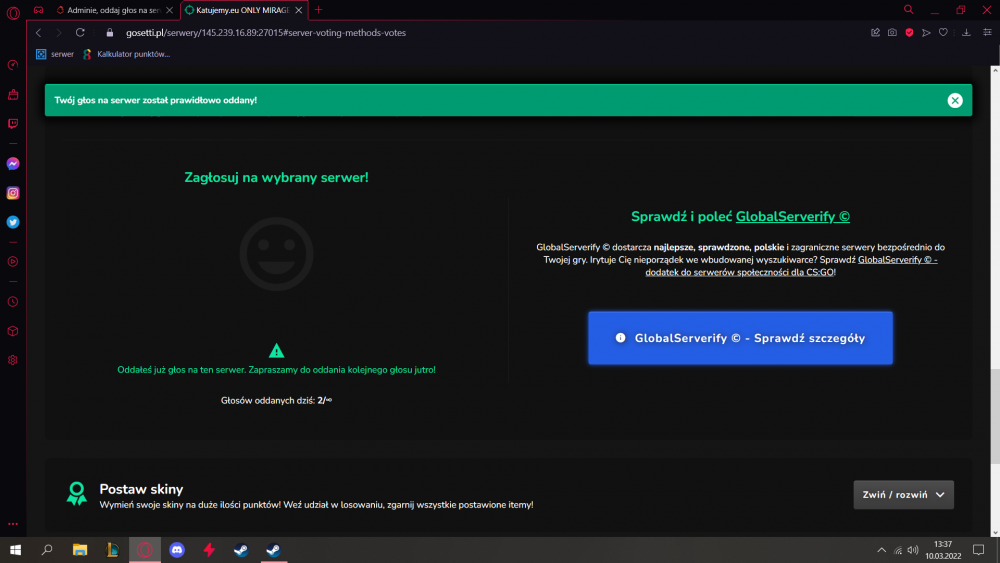Expand 'Zwiń / rozwiń' dropdown for Postaw skiny
This screenshot has height=563, width=1000.
pyautogui.click(x=904, y=495)
